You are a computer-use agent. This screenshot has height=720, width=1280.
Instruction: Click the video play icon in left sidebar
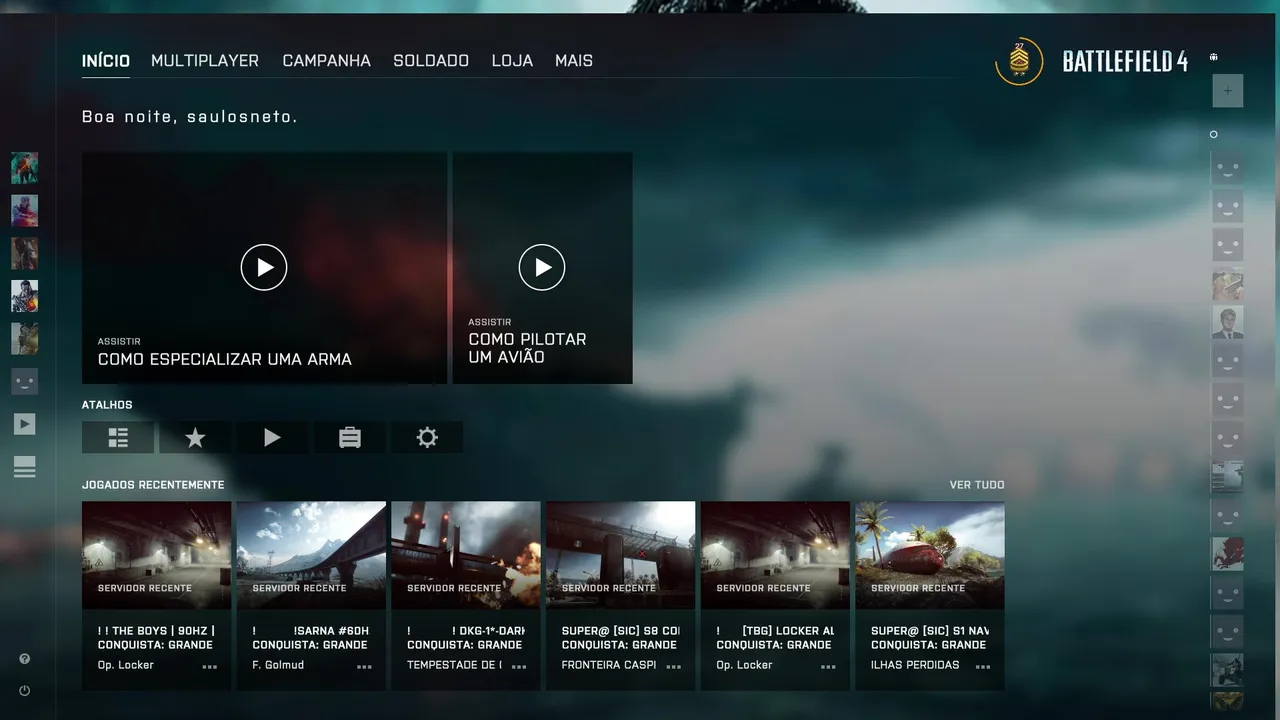click(25, 424)
